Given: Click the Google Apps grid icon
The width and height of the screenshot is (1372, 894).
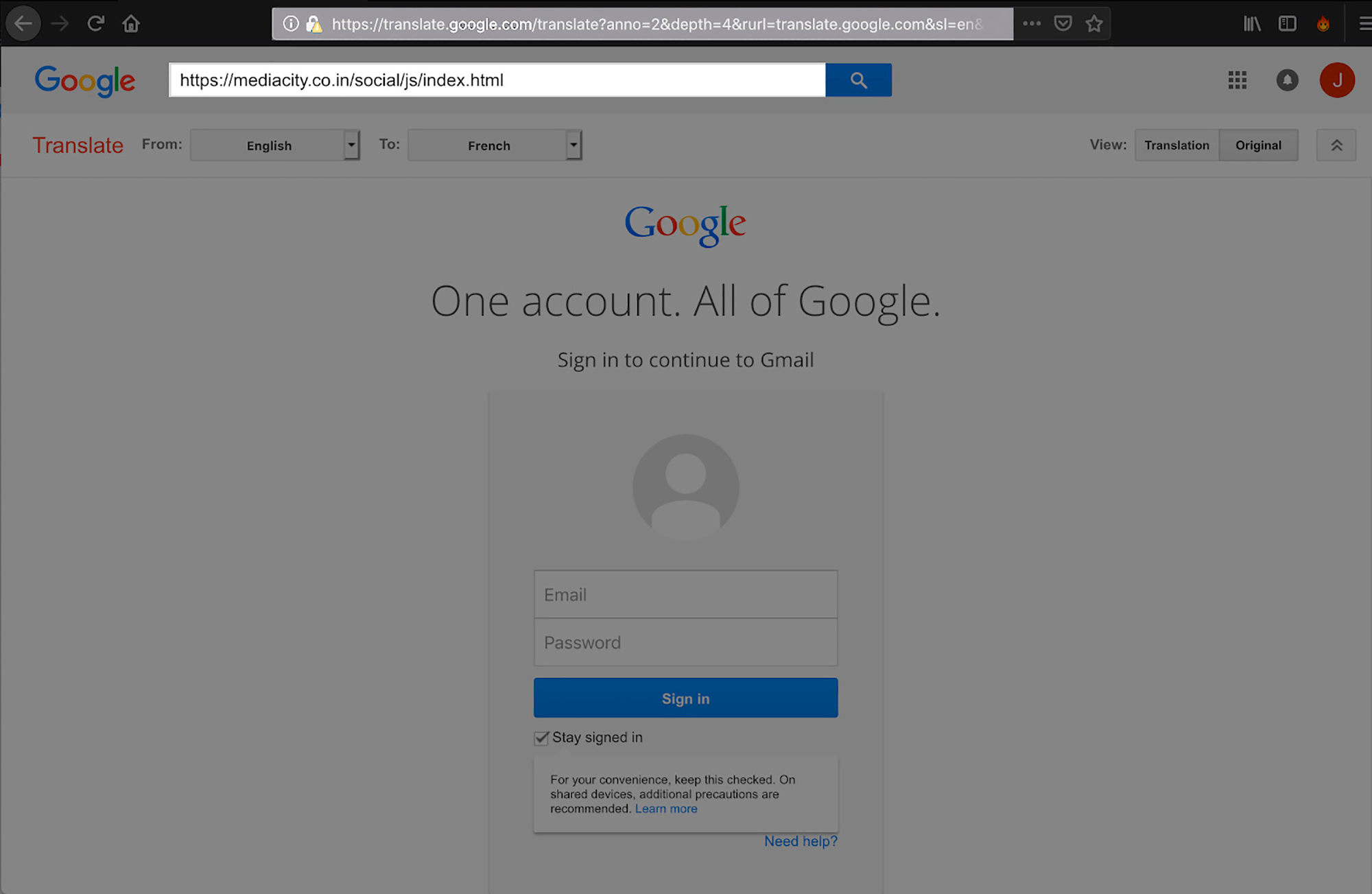Looking at the screenshot, I should click(x=1237, y=80).
